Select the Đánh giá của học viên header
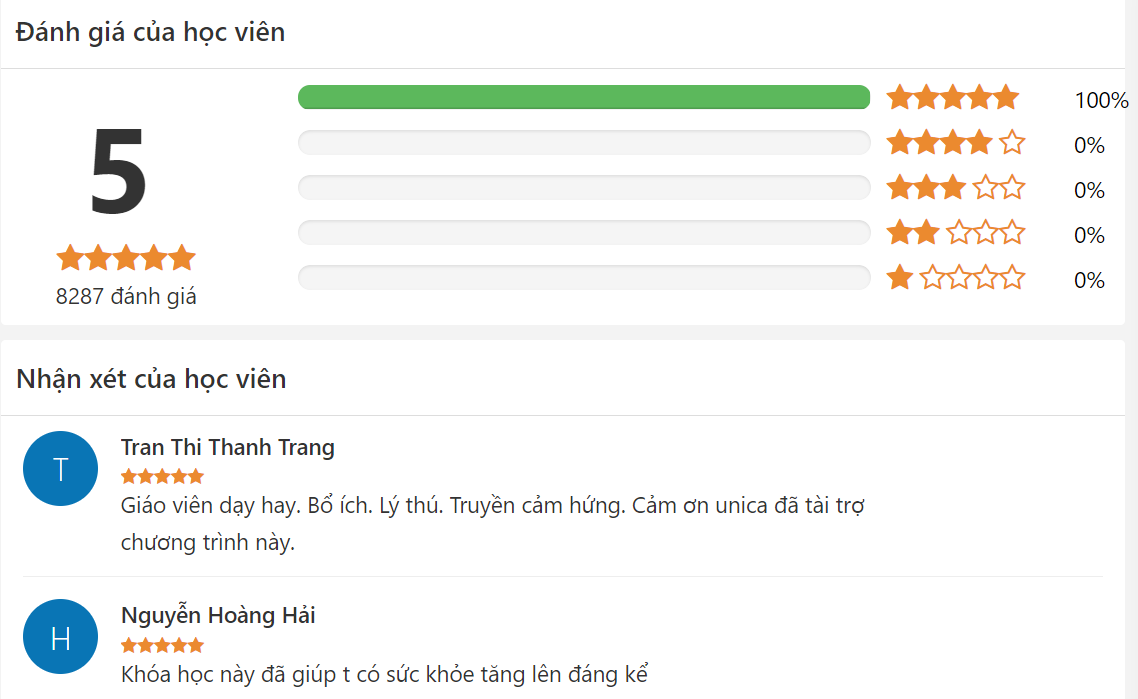Image resolution: width=1138 pixels, height=699 pixels. pyautogui.click(x=149, y=32)
